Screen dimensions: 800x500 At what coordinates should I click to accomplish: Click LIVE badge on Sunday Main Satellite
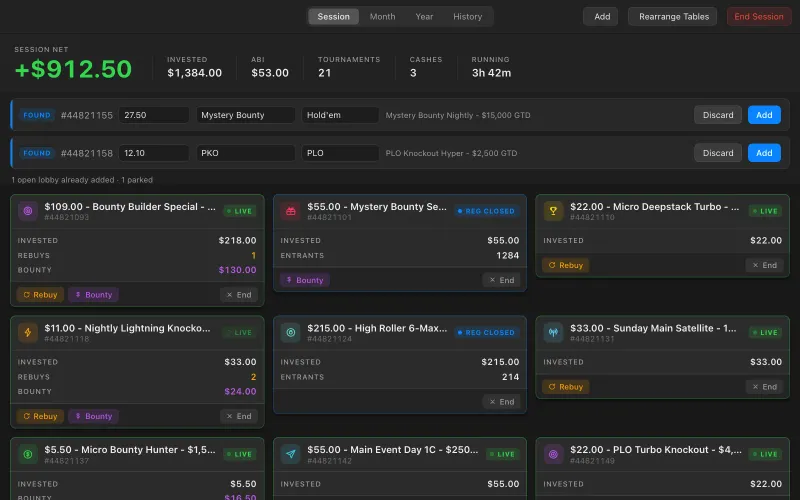(765, 332)
